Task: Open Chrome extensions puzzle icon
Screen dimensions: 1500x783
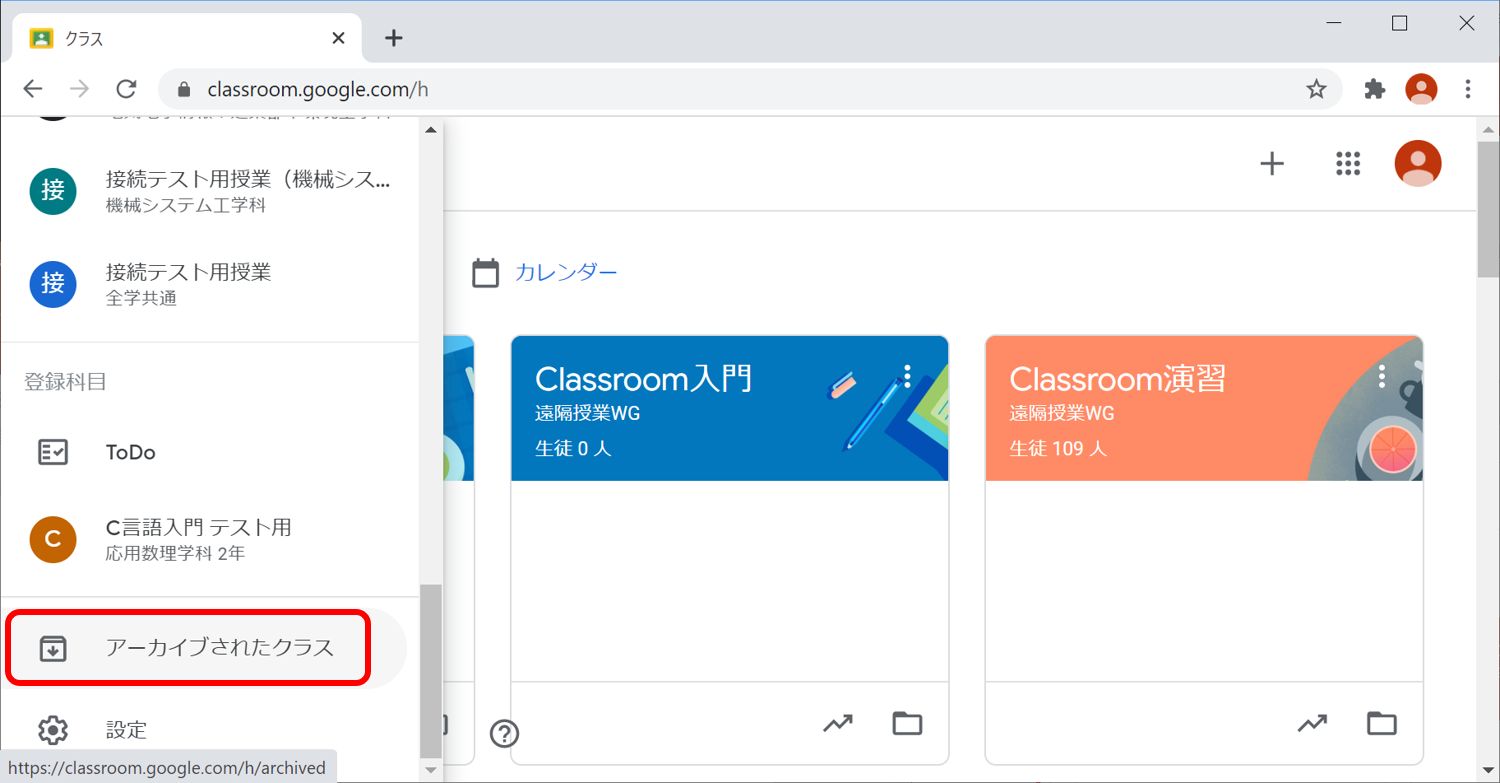Action: click(x=1375, y=89)
